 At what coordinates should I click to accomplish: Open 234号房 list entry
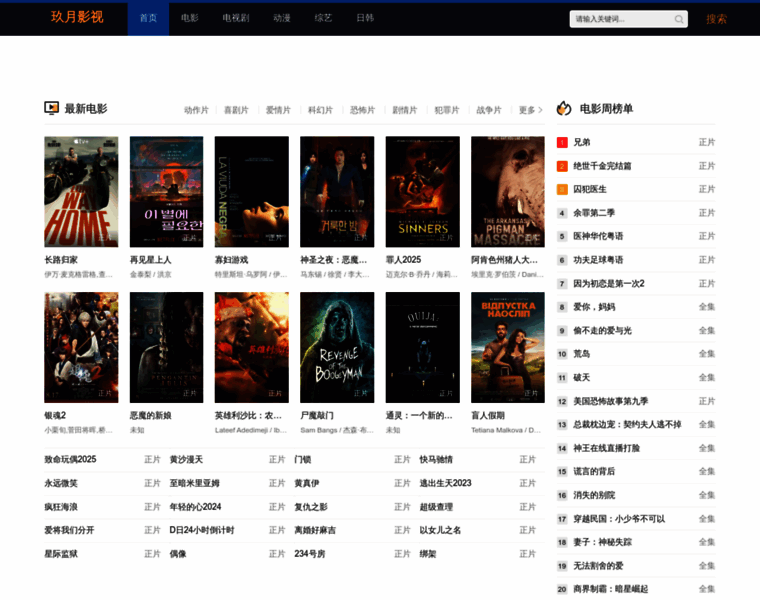click(x=310, y=554)
